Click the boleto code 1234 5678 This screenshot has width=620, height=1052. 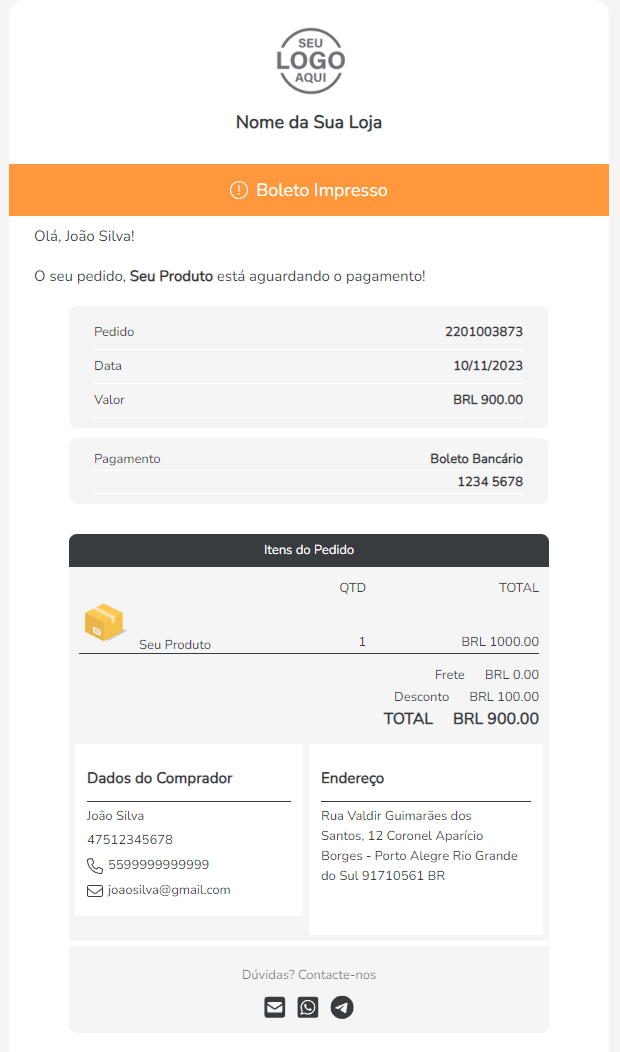490,482
